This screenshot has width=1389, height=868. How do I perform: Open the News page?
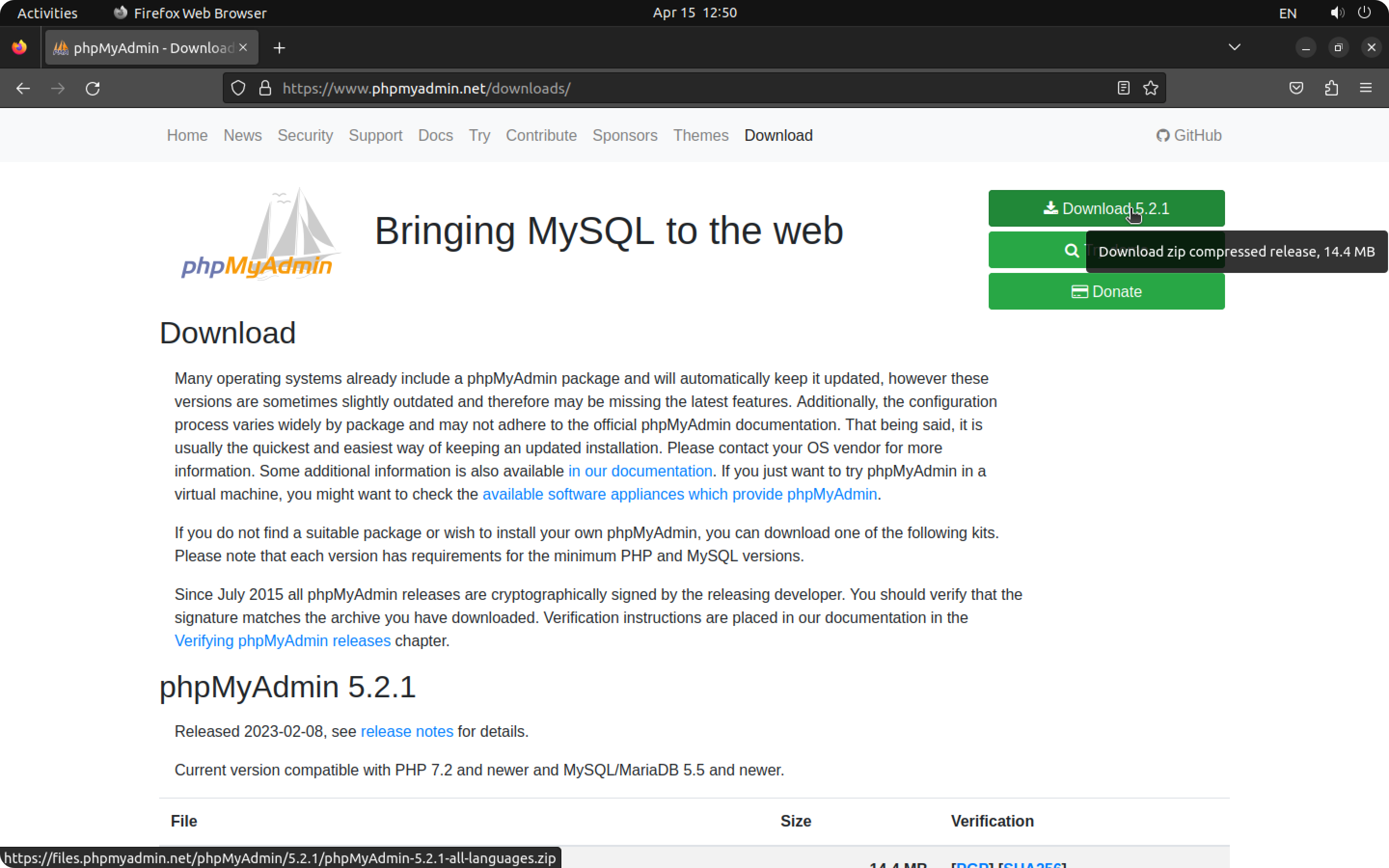(x=243, y=136)
